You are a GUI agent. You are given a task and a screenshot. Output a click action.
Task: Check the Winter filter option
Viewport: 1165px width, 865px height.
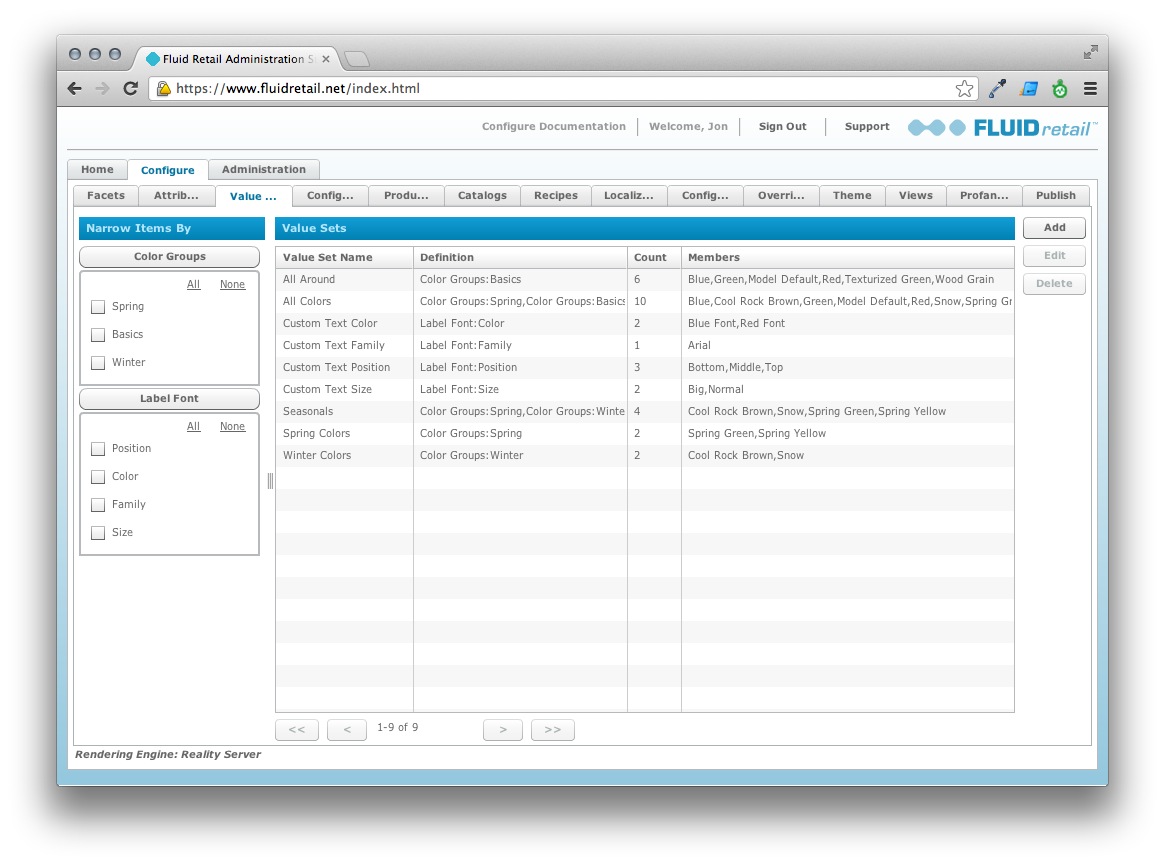97,362
